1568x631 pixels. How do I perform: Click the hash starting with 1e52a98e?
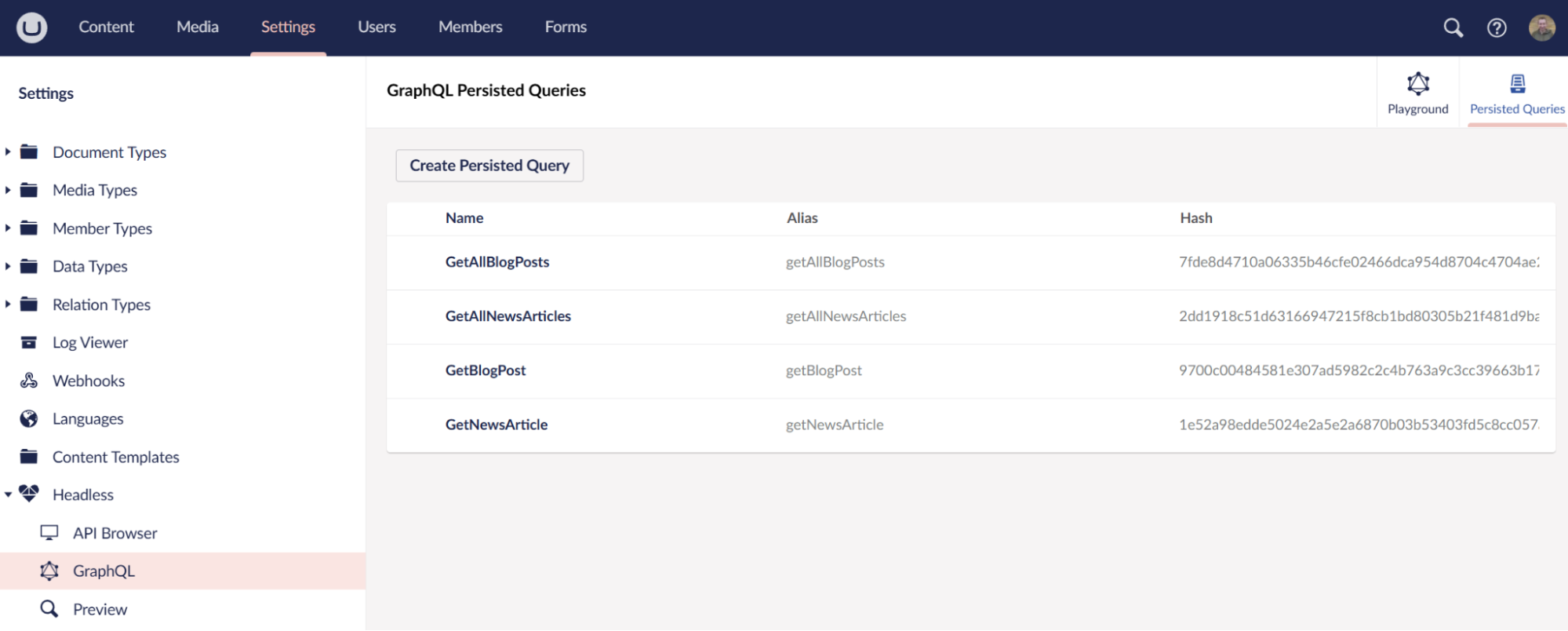pos(1359,425)
